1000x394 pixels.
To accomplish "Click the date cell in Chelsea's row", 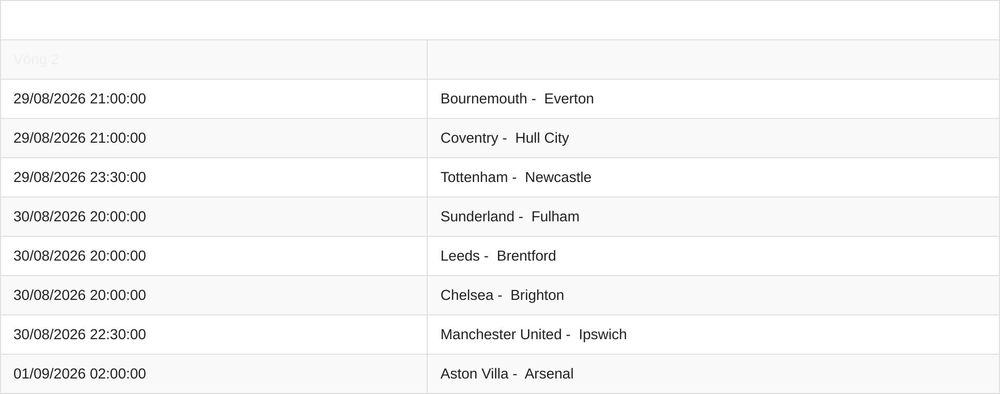I will click(x=214, y=295).
